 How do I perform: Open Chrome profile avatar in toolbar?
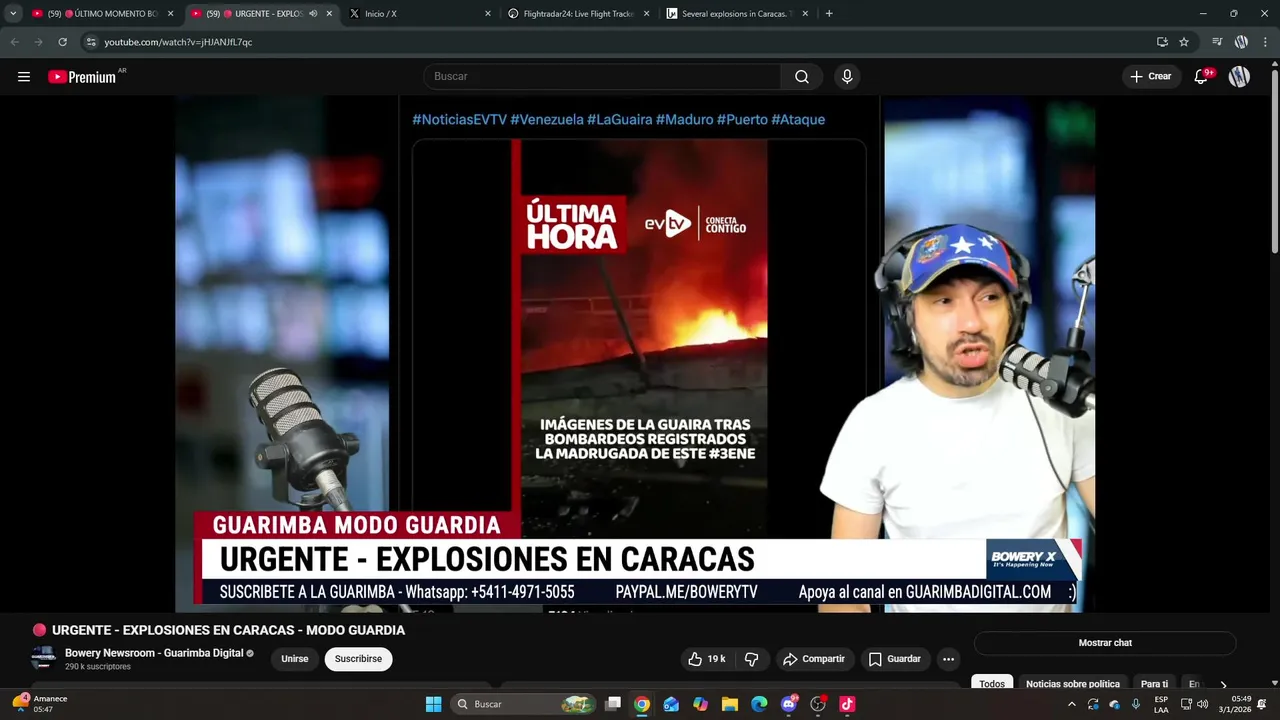coord(1241,42)
